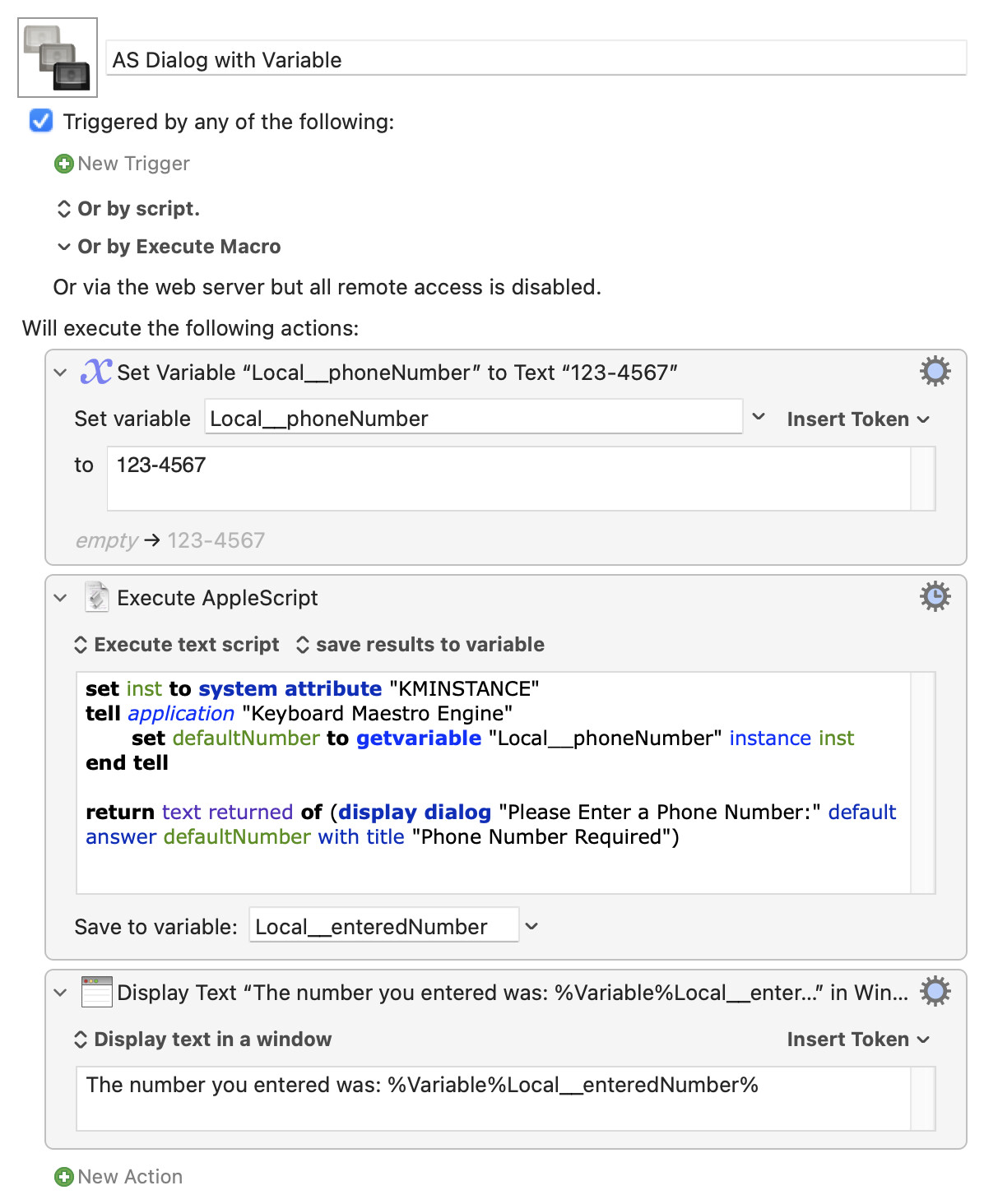This screenshot has height=1204, width=984.
Task: Open gear menu for Set Variable action
Action: (x=935, y=372)
